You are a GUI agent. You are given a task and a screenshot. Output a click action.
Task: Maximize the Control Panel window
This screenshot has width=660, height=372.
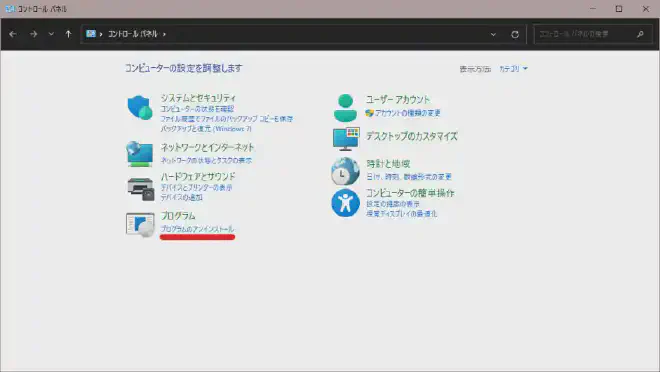click(619, 9)
